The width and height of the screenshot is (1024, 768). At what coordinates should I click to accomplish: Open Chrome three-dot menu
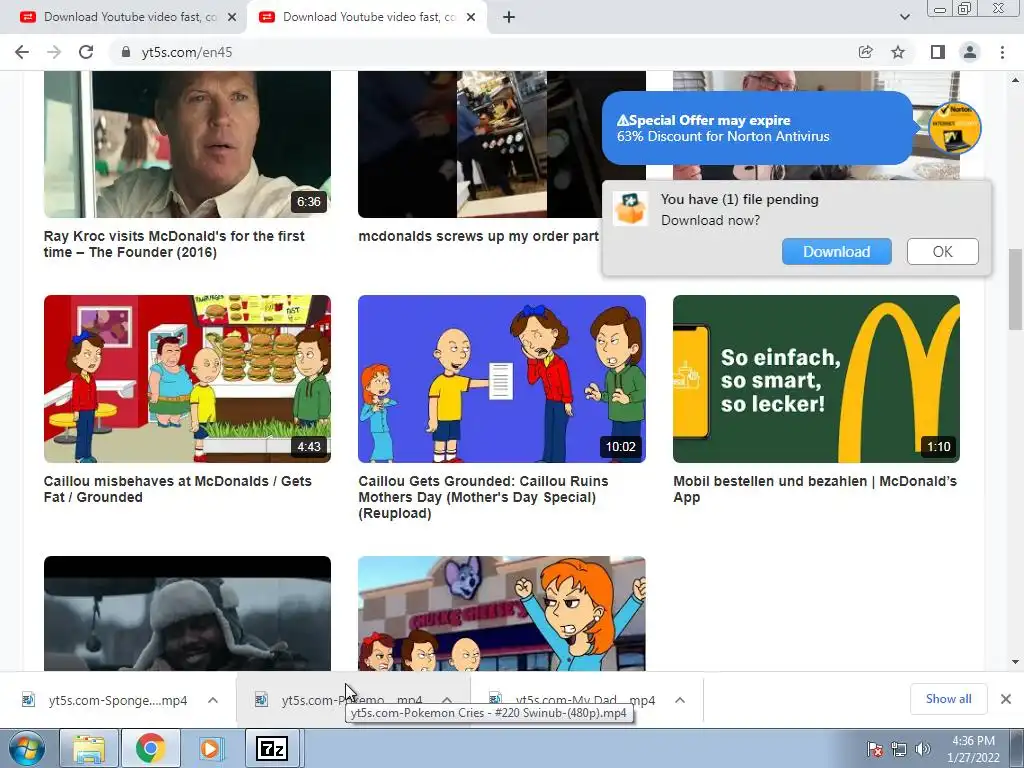(1002, 52)
